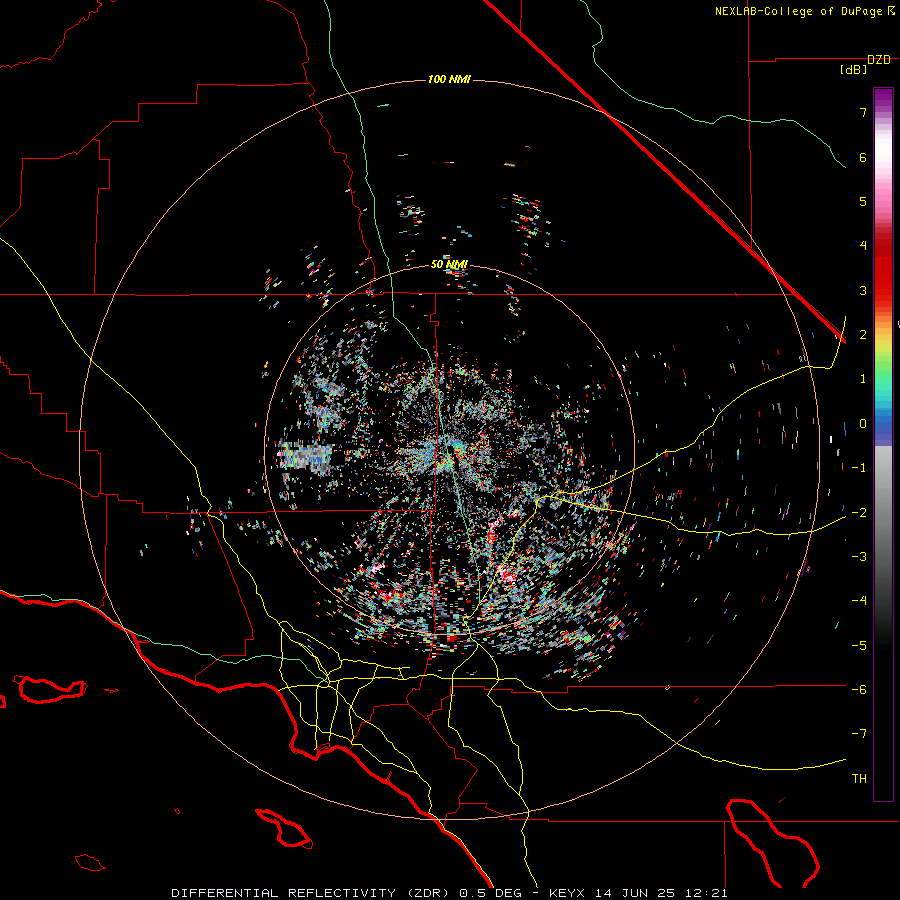Screen dimensions: 900x900
Task: Click the 3 dB label on the color scale
Action: click(863, 290)
